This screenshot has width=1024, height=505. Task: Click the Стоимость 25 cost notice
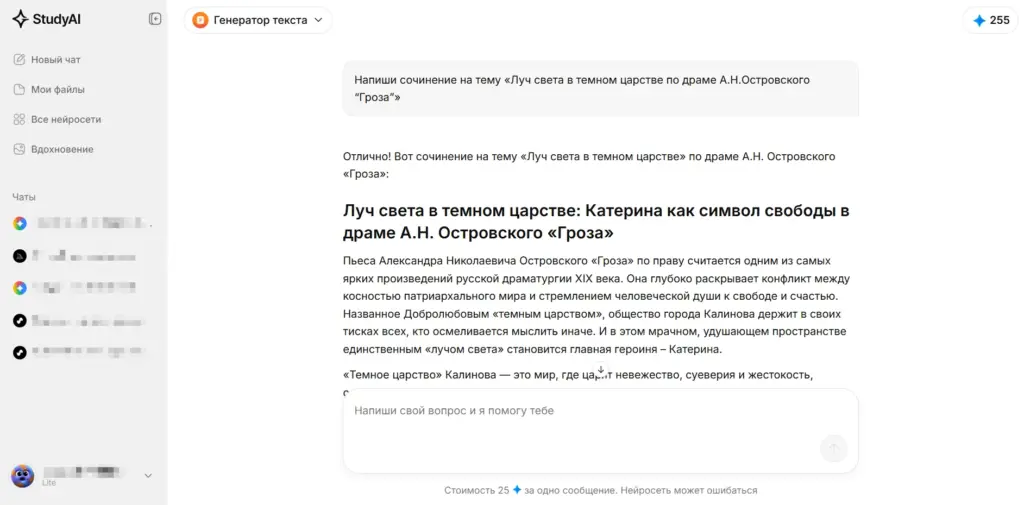(x=600, y=490)
